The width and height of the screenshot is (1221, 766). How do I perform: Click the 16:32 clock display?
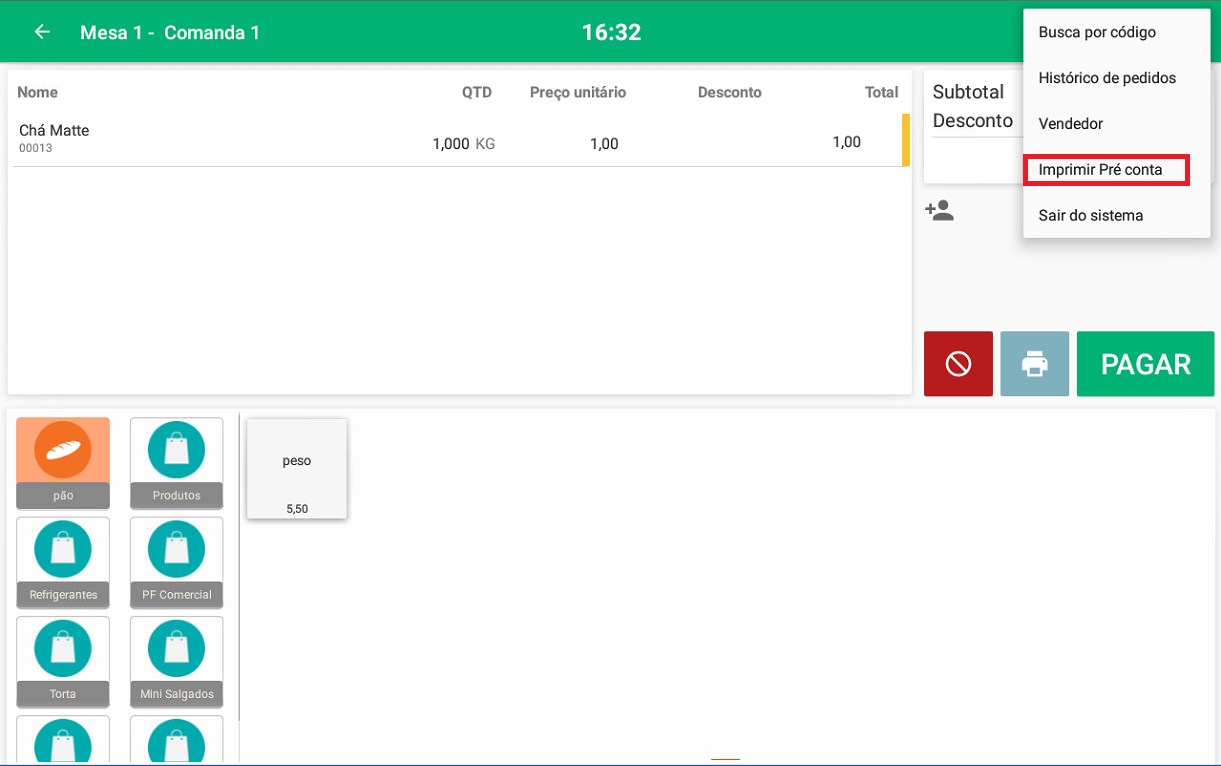tap(611, 32)
